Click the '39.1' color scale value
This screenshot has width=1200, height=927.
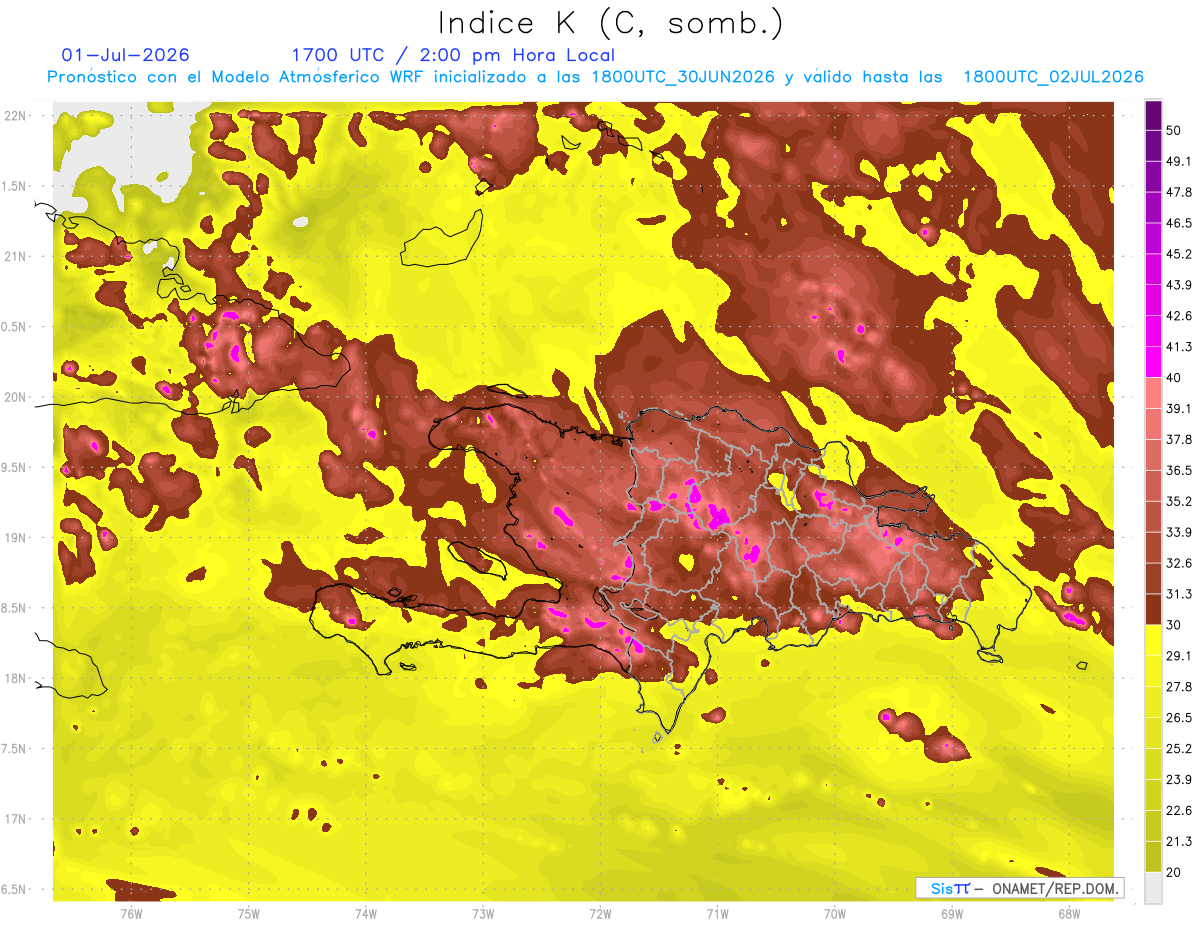click(1178, 408)
